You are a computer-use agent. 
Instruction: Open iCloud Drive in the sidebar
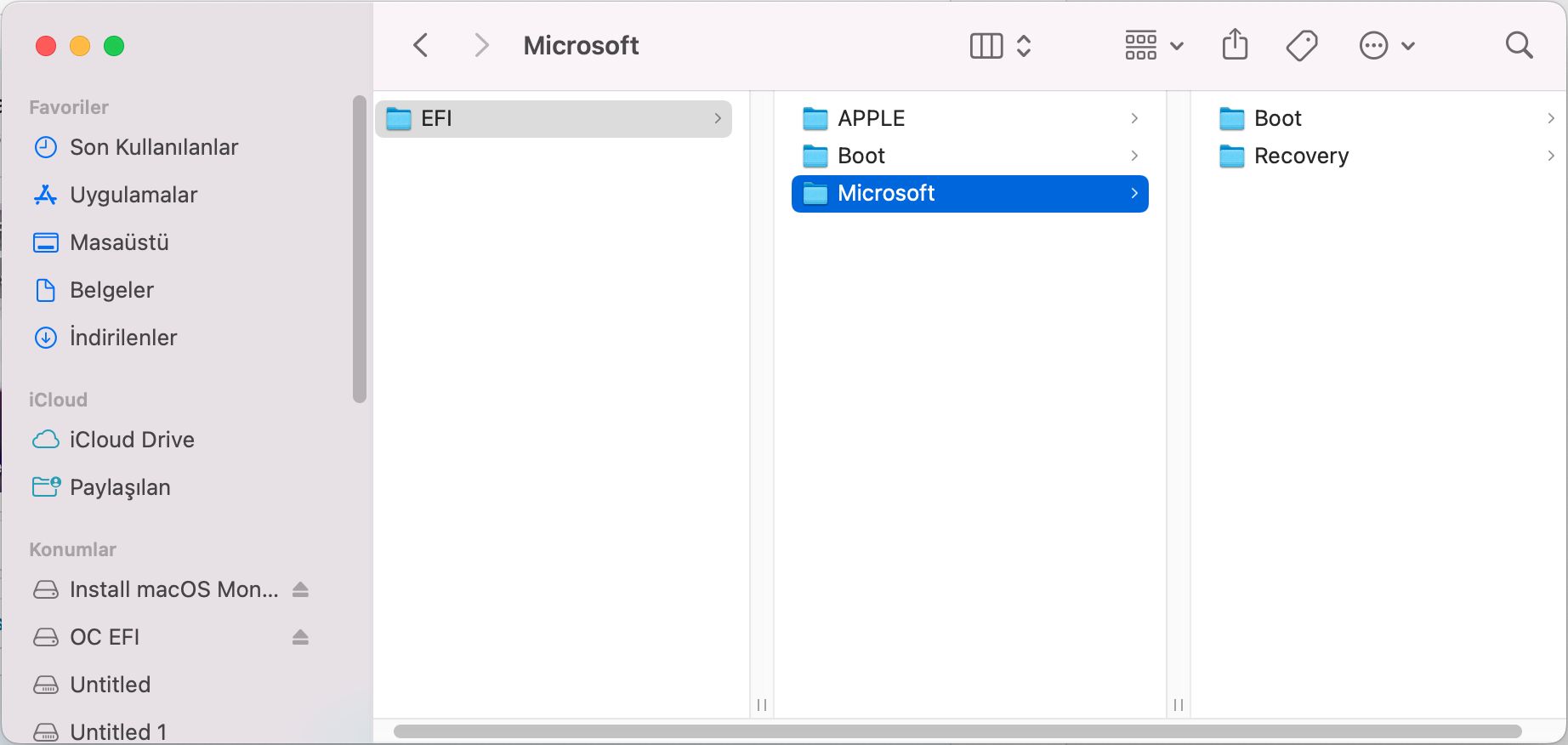(132, 440)
